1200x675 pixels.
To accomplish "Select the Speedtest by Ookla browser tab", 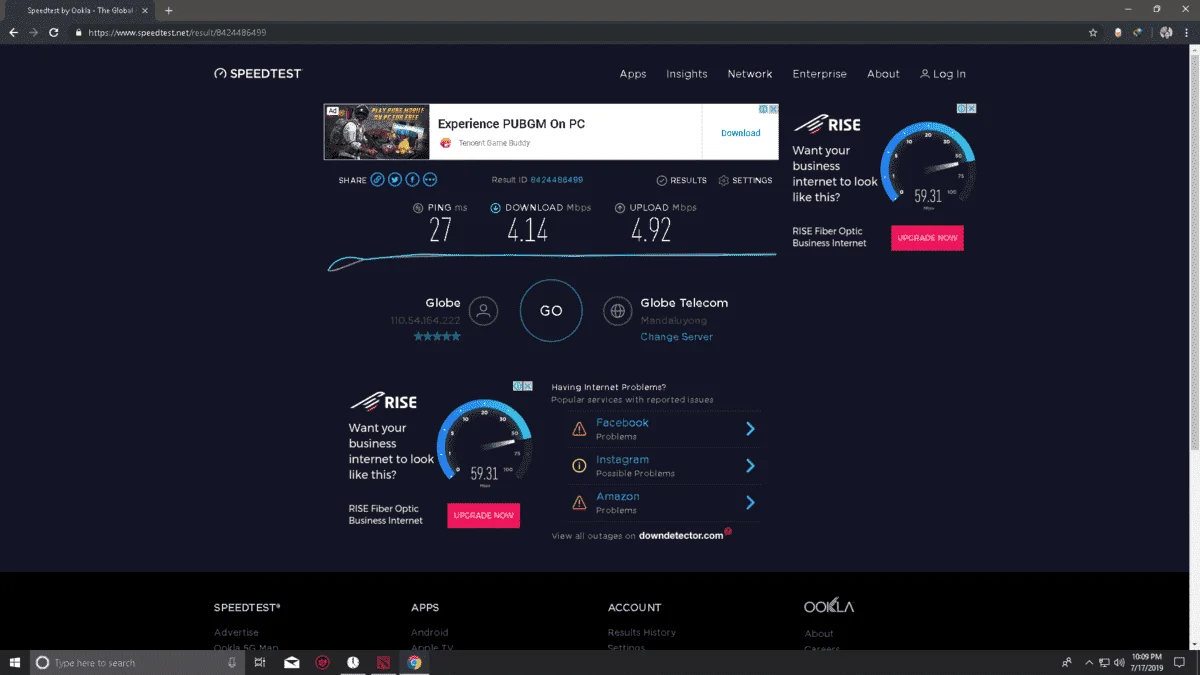I will (x=78, y=10).
